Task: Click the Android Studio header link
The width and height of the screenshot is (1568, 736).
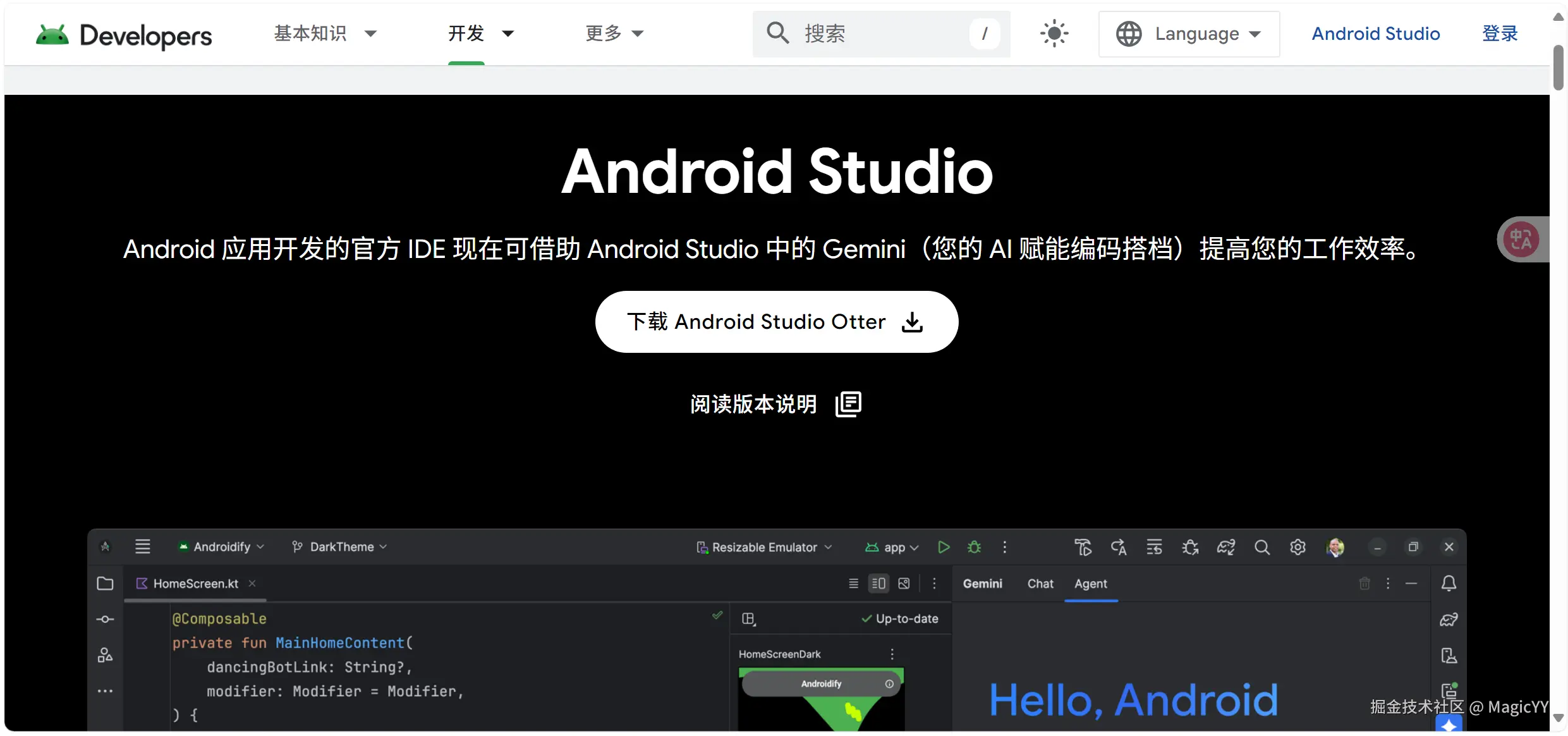Action: tap(1375, 34)
